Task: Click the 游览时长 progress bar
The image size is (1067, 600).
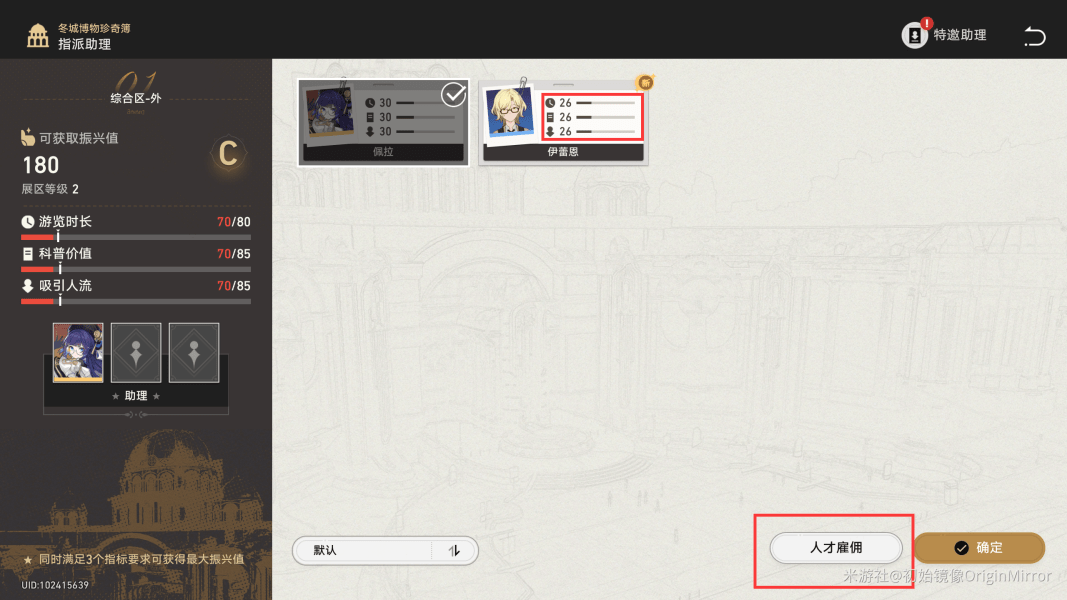Action: 136,237
